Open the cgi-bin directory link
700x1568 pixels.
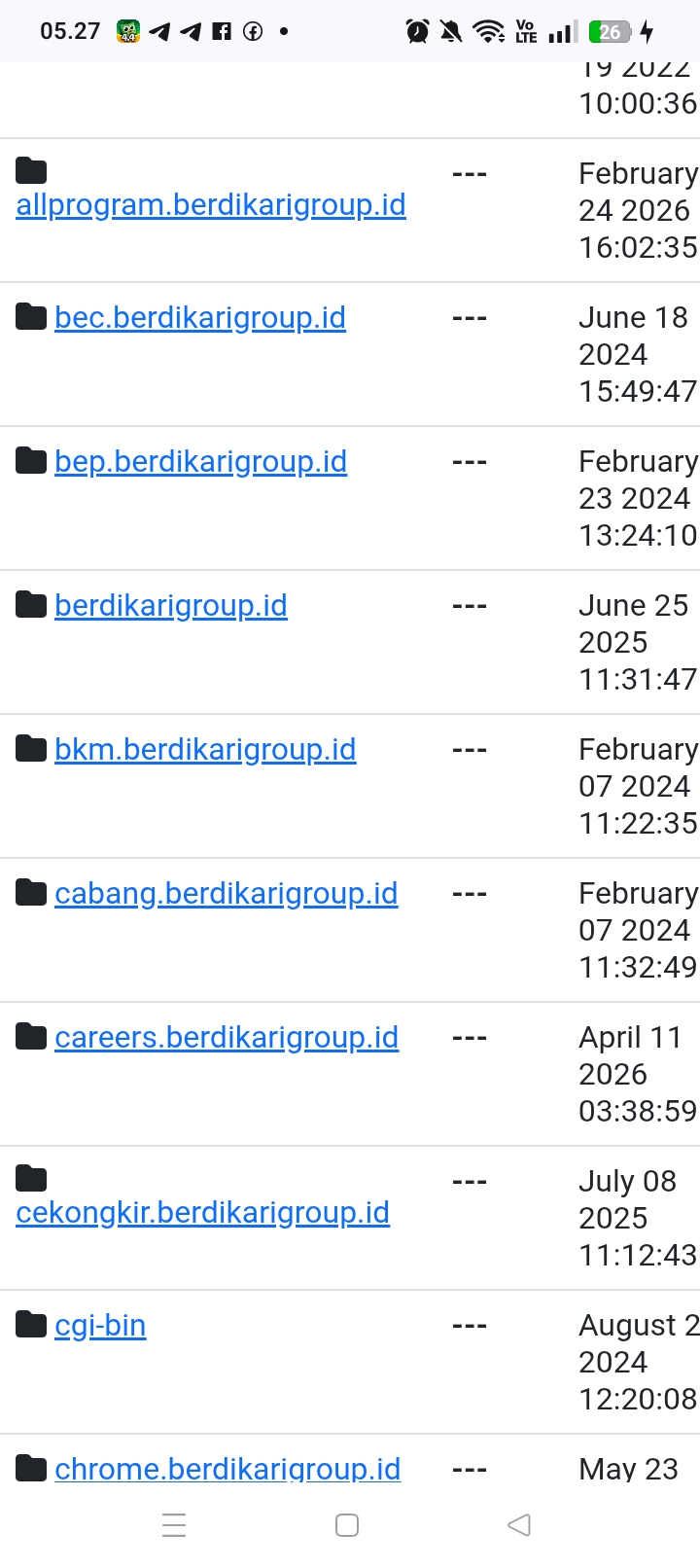100,1326
